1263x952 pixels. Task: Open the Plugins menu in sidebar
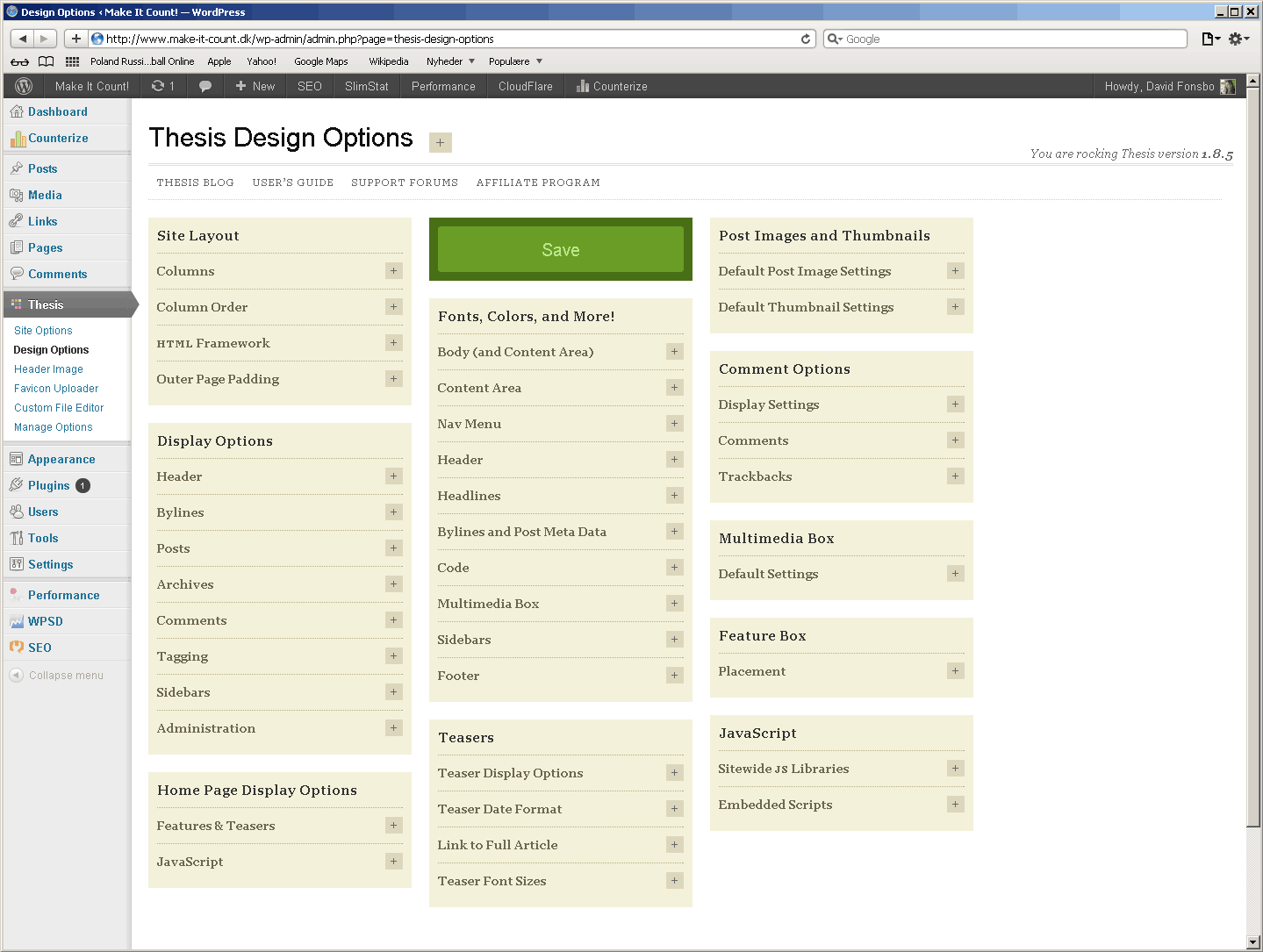coord(48,485)
